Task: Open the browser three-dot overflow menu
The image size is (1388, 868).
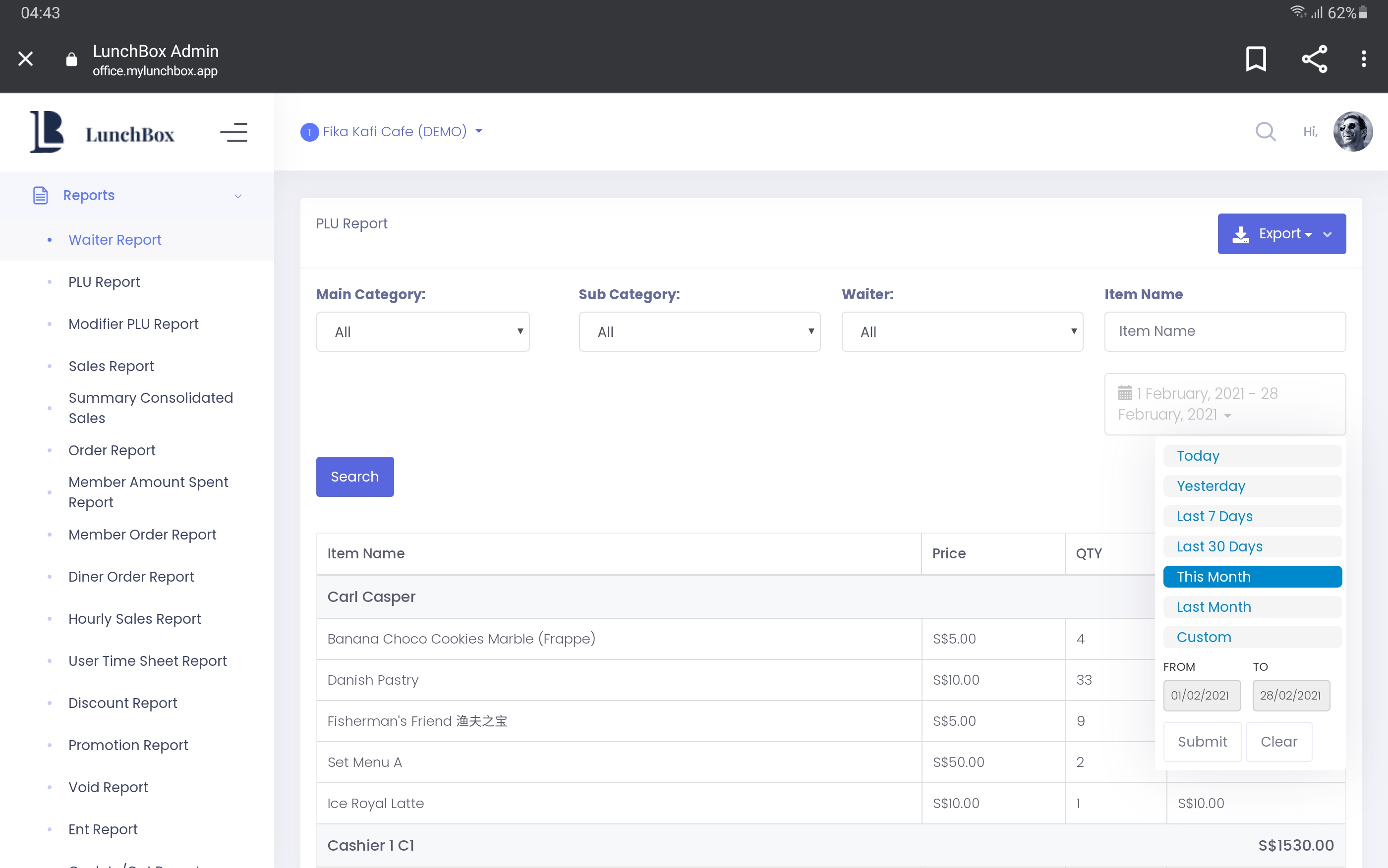Action: [x=1363, y=58]
